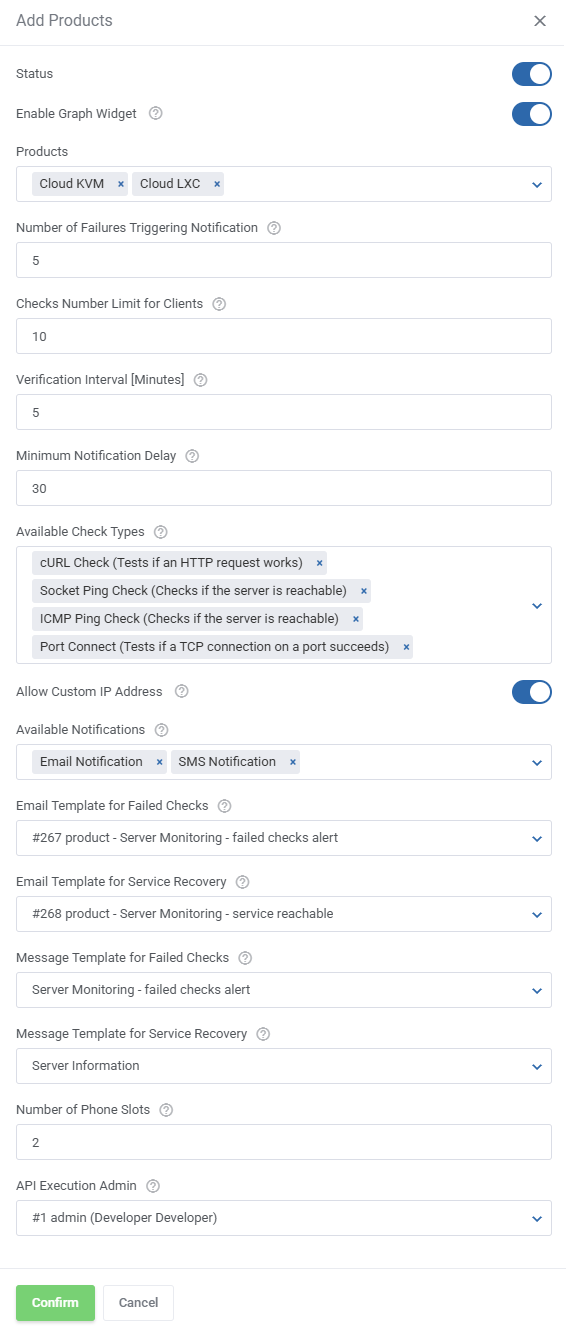The width and height of the screenshot is (566, 1336).
Task: Remove ICMP Ping Check tag
Action: [355, 619]
